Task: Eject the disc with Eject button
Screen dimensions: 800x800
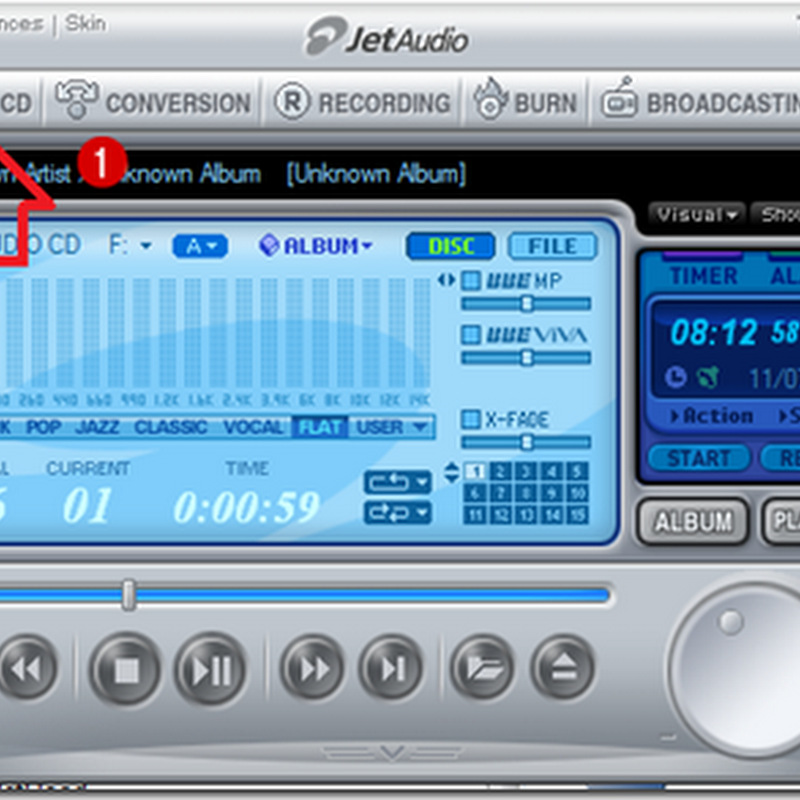Action: click(x=563, y=669)
